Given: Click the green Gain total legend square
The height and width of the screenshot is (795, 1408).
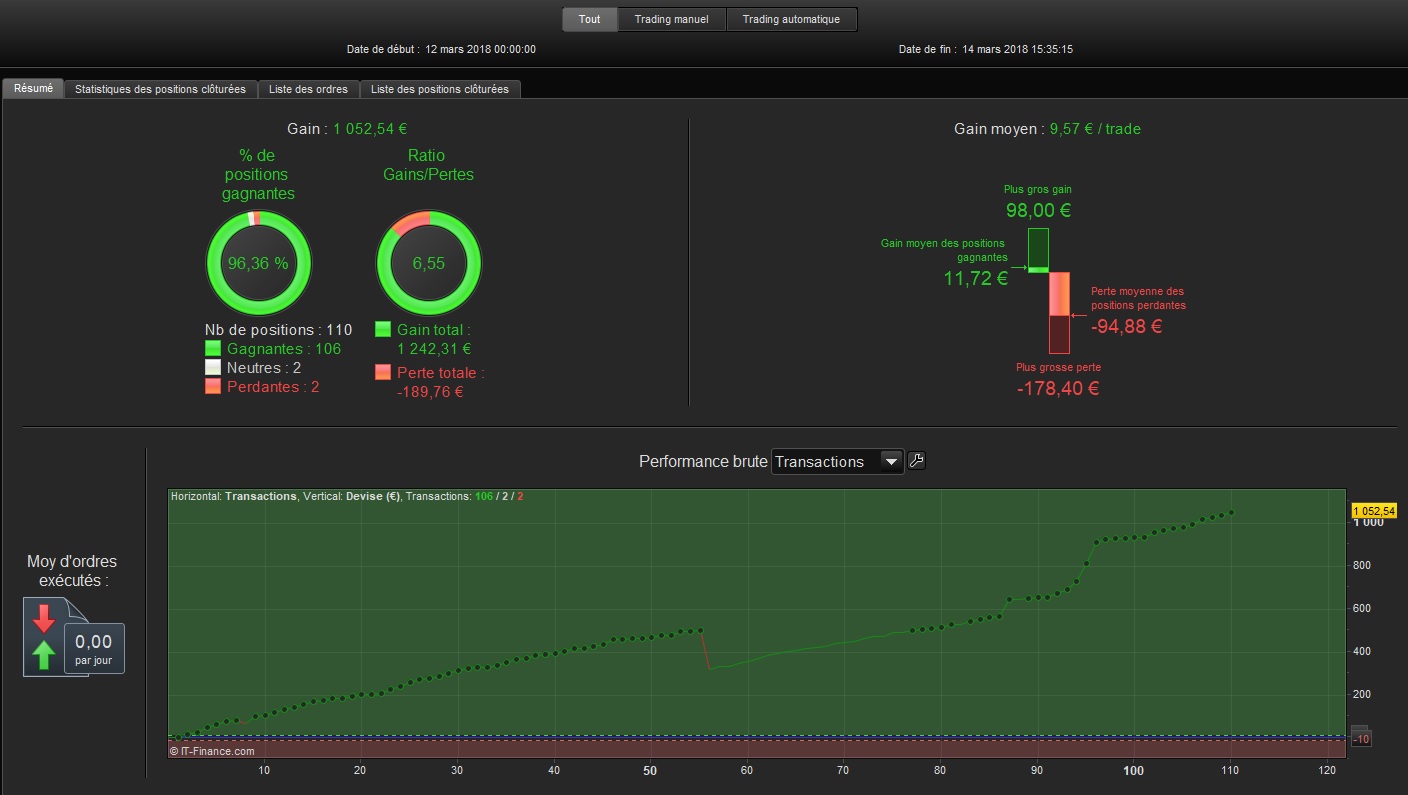Looking at the screenshot, I should coord(383,329).
